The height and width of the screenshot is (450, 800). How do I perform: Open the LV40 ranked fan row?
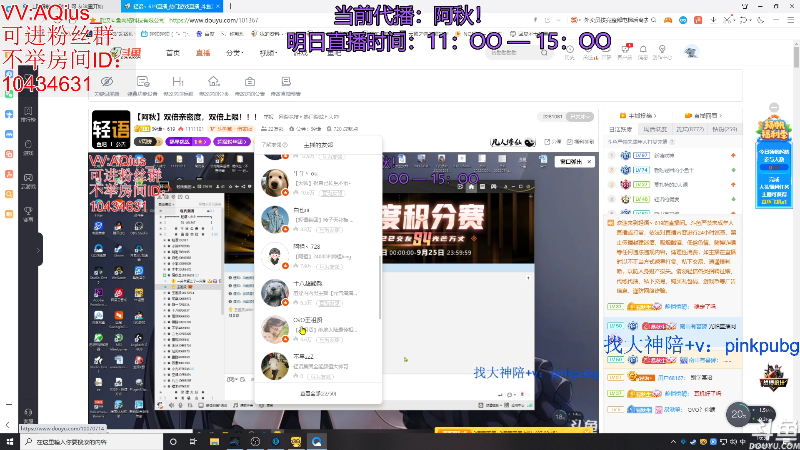coord(672,199)
